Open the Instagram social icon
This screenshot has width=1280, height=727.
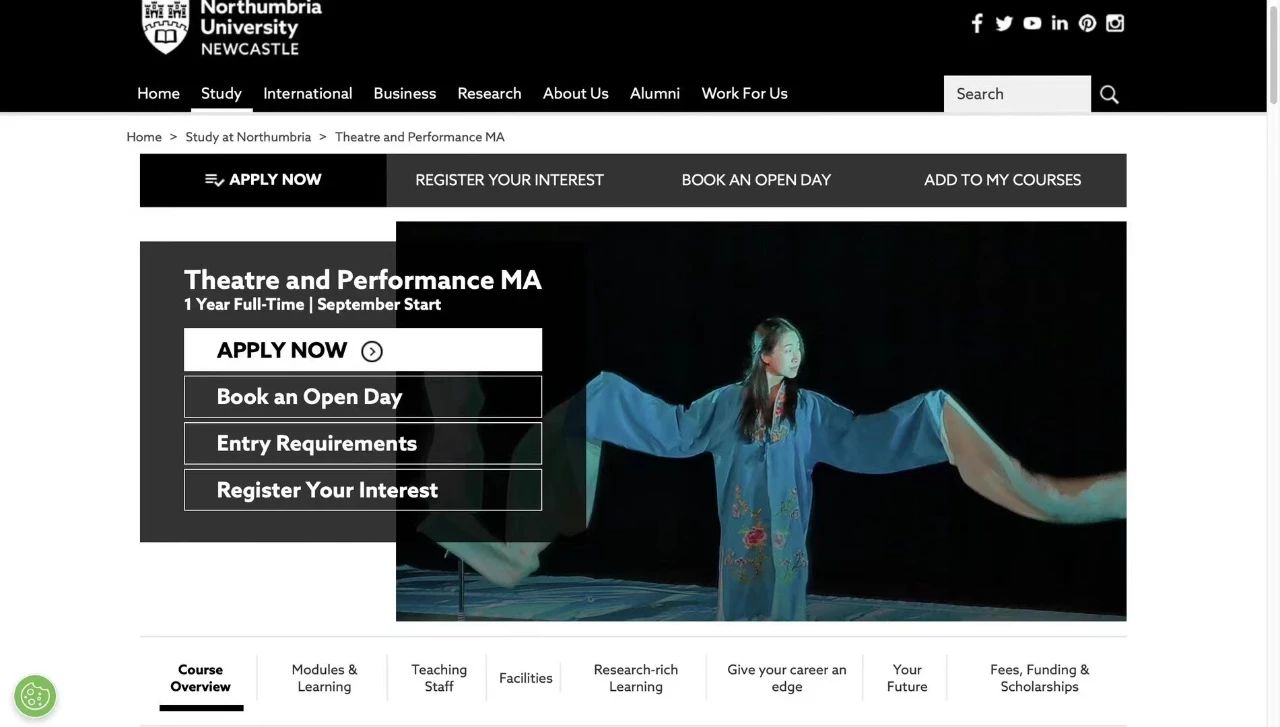1115,23
